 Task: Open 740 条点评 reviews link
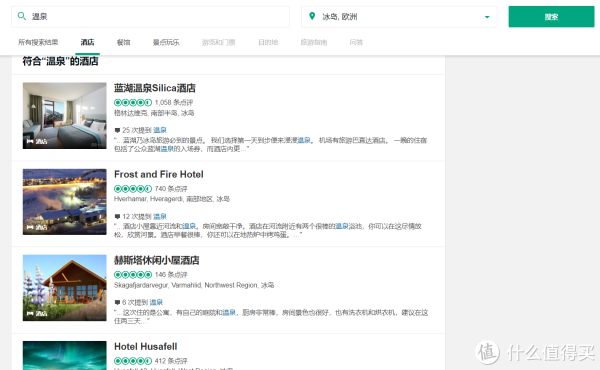point(171,189)
